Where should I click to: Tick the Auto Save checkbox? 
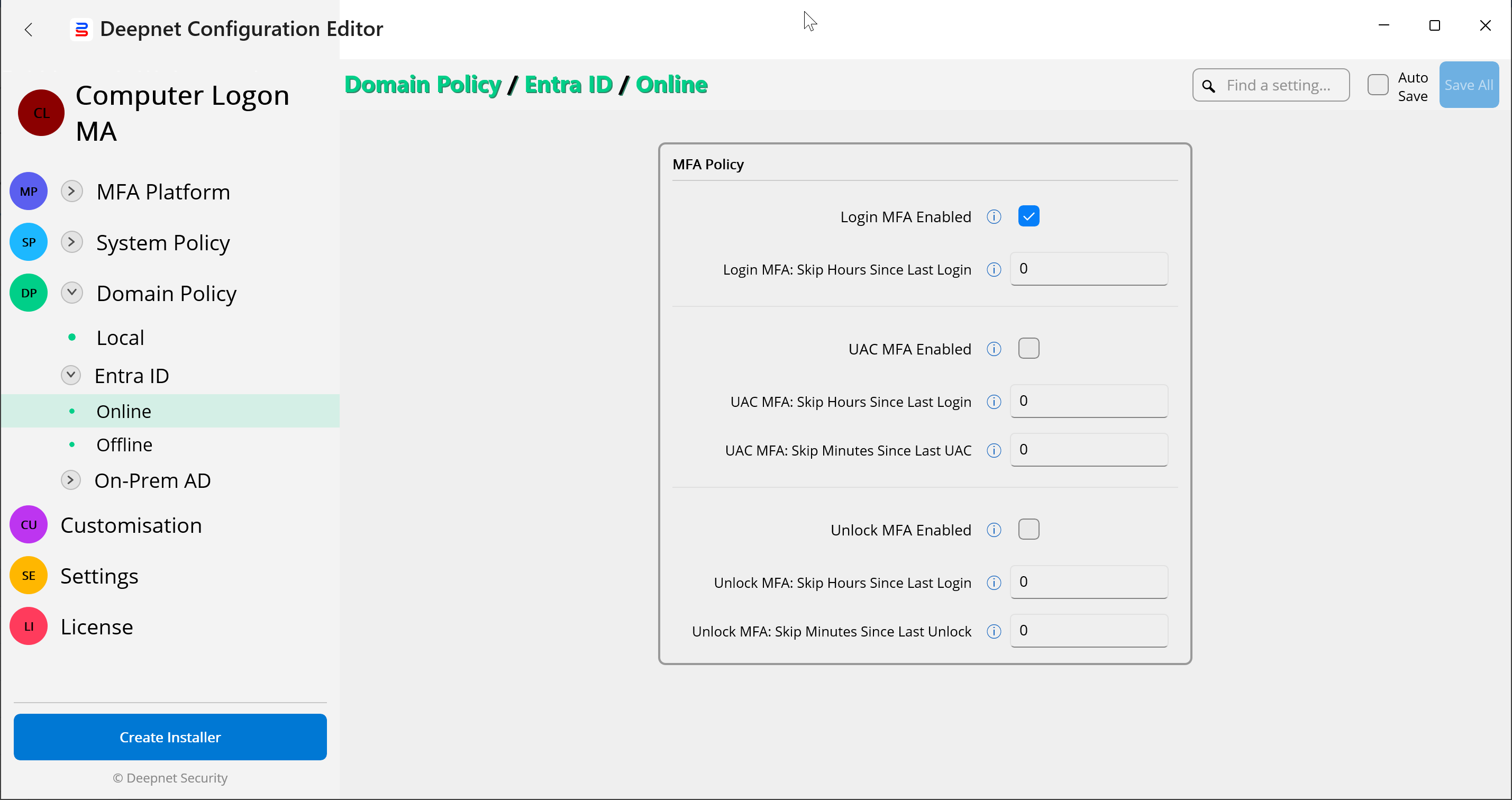1377,85
